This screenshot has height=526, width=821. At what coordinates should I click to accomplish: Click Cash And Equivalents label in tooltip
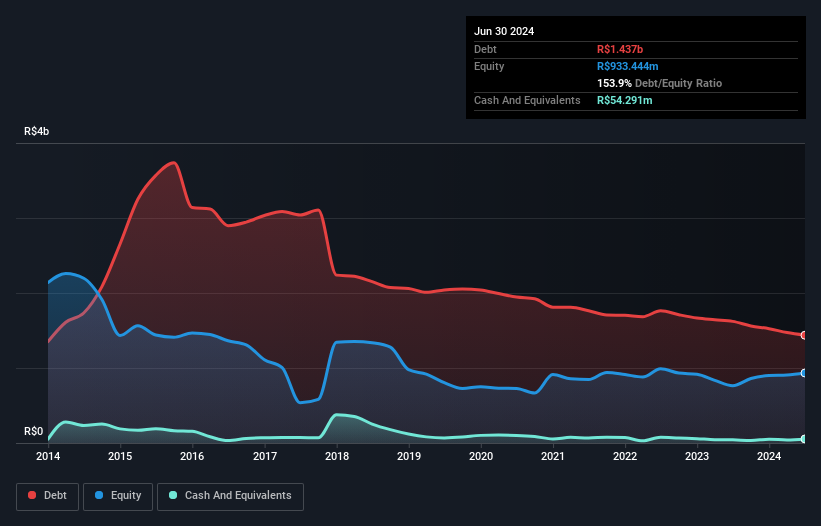(527, 100)
